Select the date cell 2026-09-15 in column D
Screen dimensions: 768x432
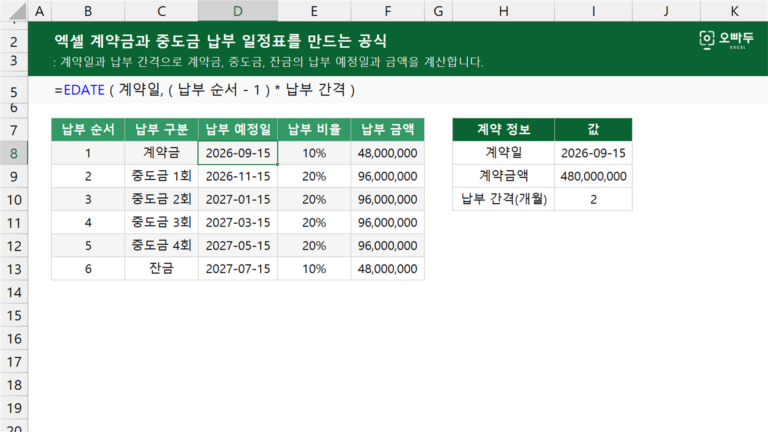tap(238, 153)
